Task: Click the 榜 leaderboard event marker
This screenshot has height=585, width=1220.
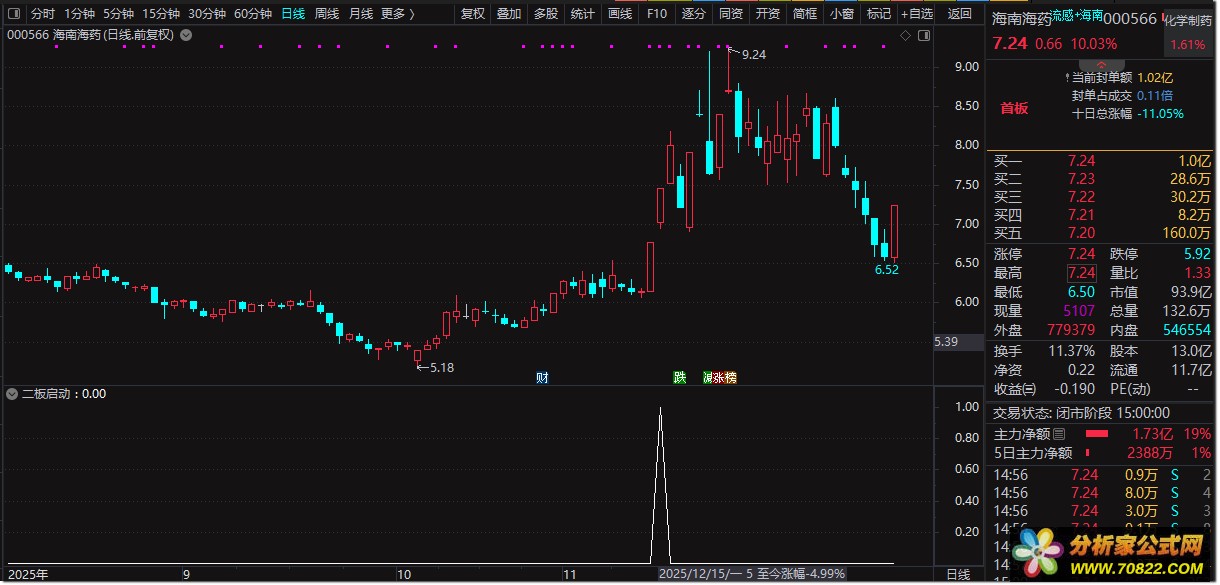Action: [x=730, y=377]
